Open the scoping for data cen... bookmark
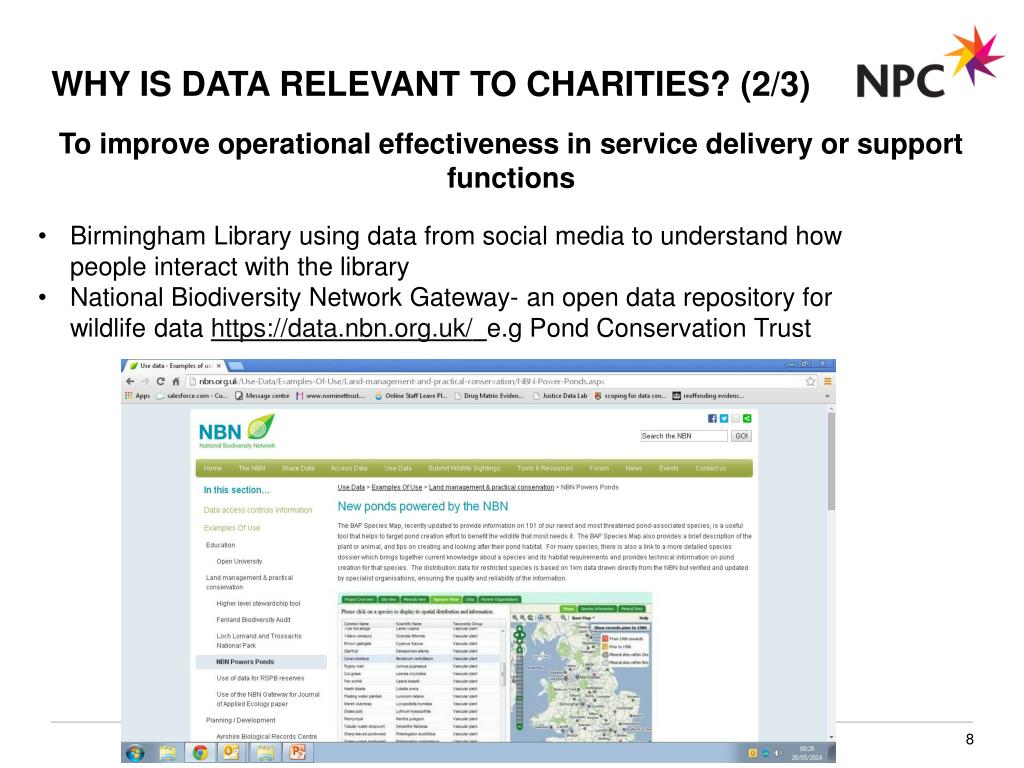 pos(630,396)
